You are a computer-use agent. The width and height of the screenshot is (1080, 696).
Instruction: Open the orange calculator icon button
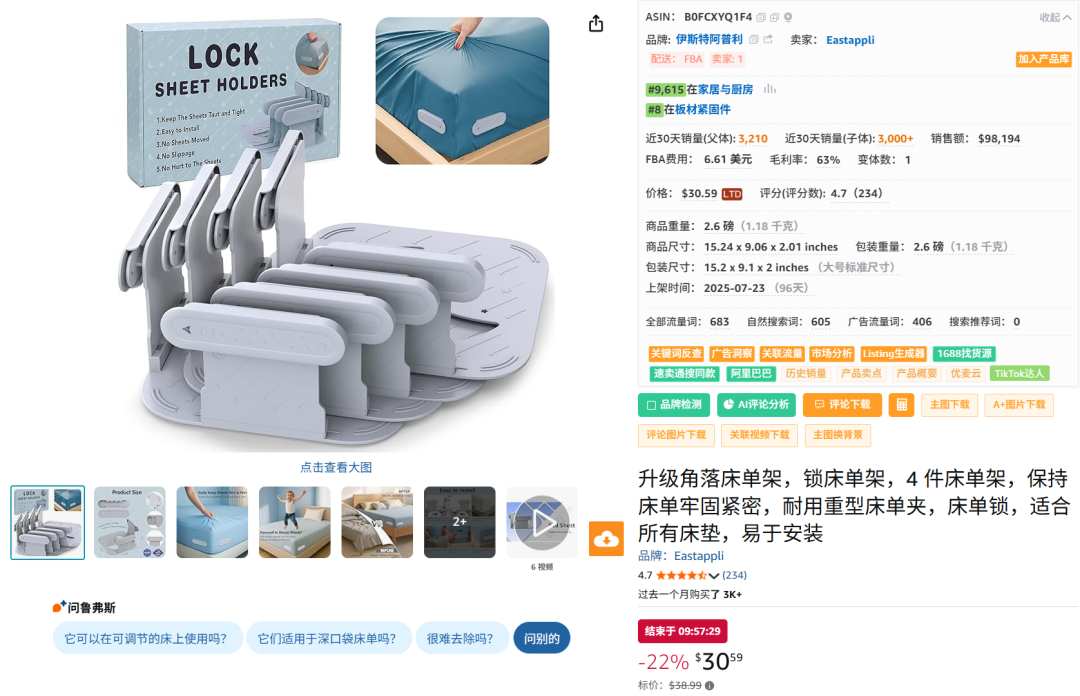901,405
